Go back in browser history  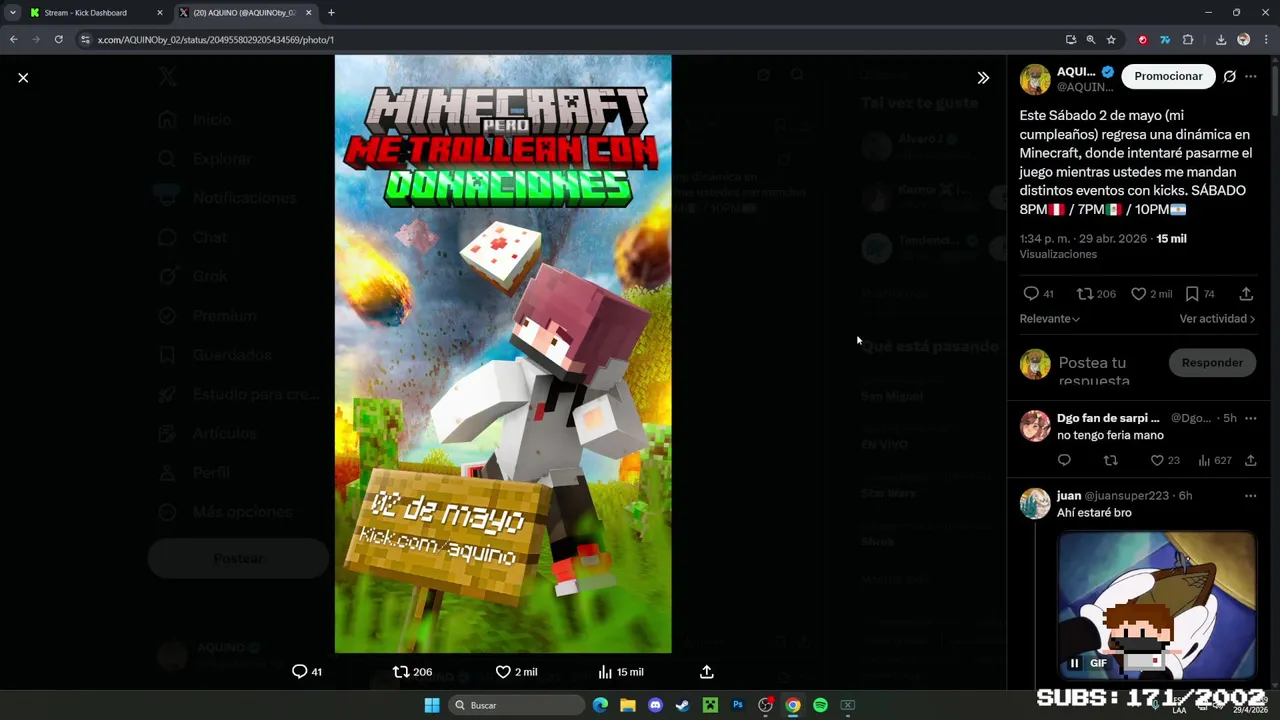(13, 39)
